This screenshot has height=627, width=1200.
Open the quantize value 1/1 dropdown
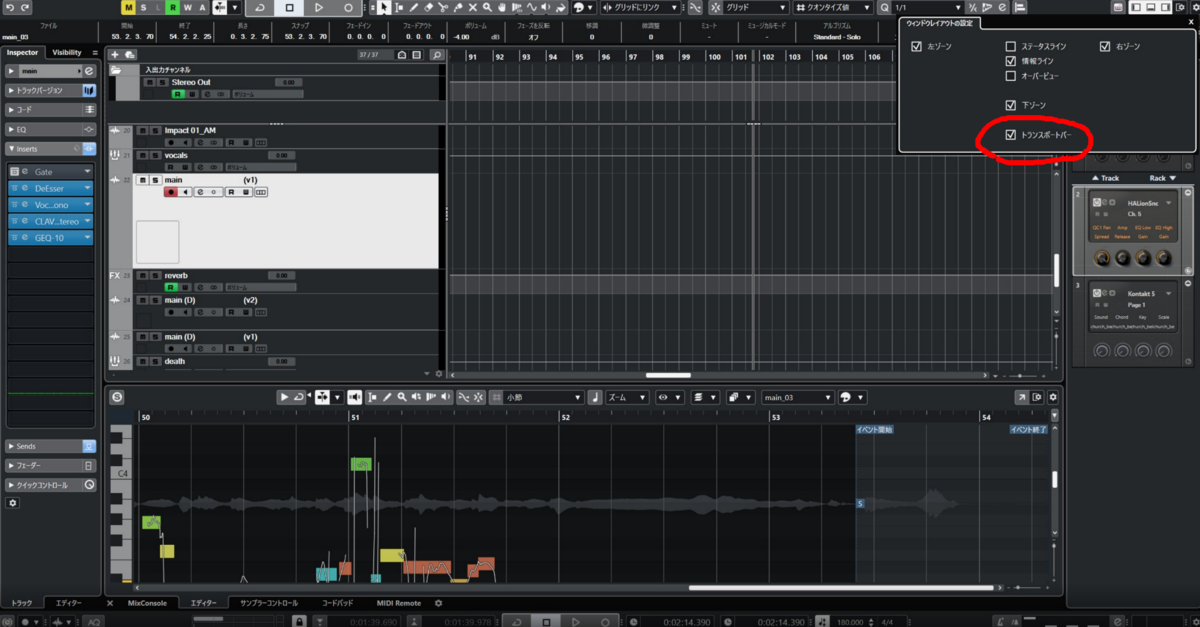pos(930,7)
